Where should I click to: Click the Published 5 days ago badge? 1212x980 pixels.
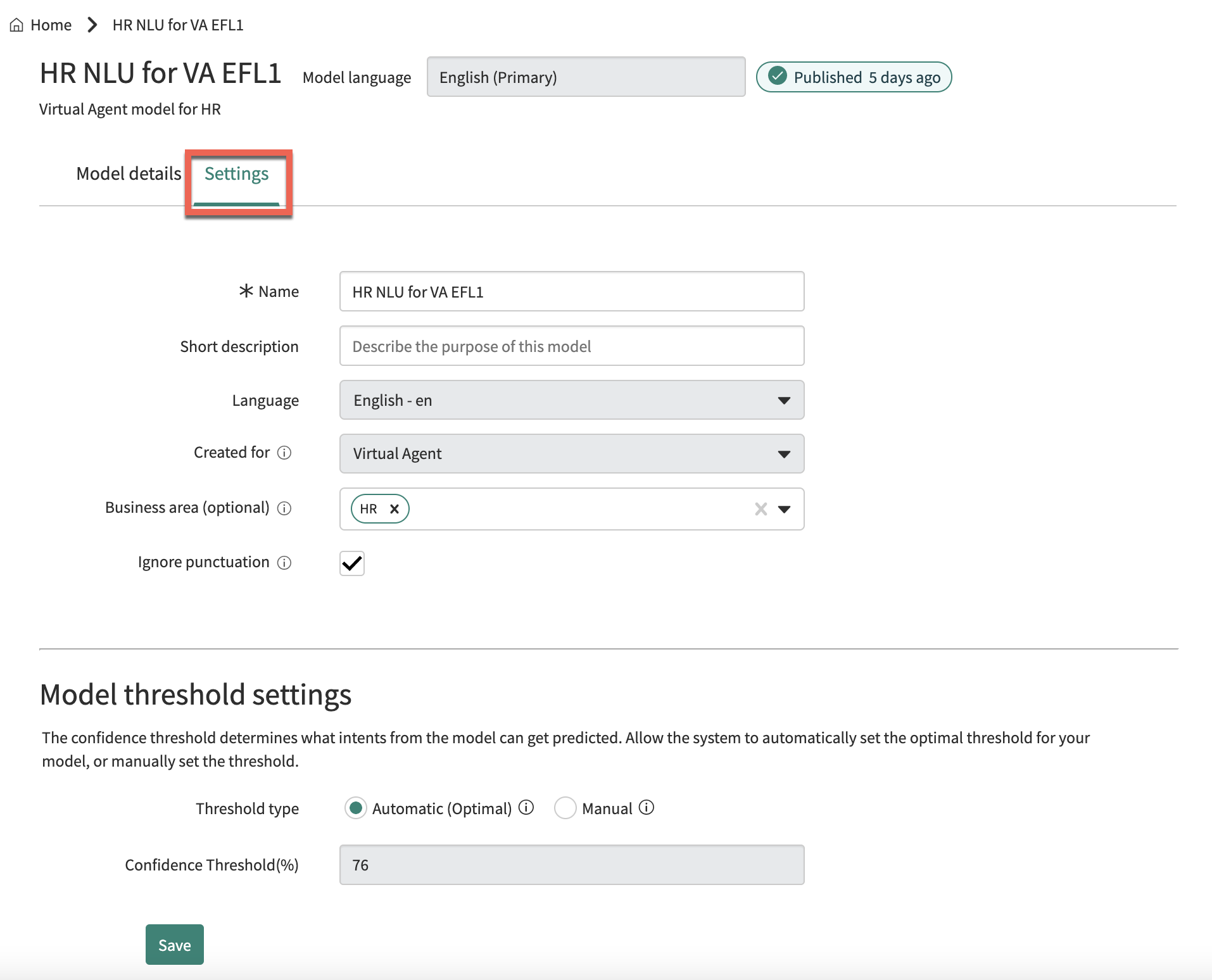(x=854, y=77)
